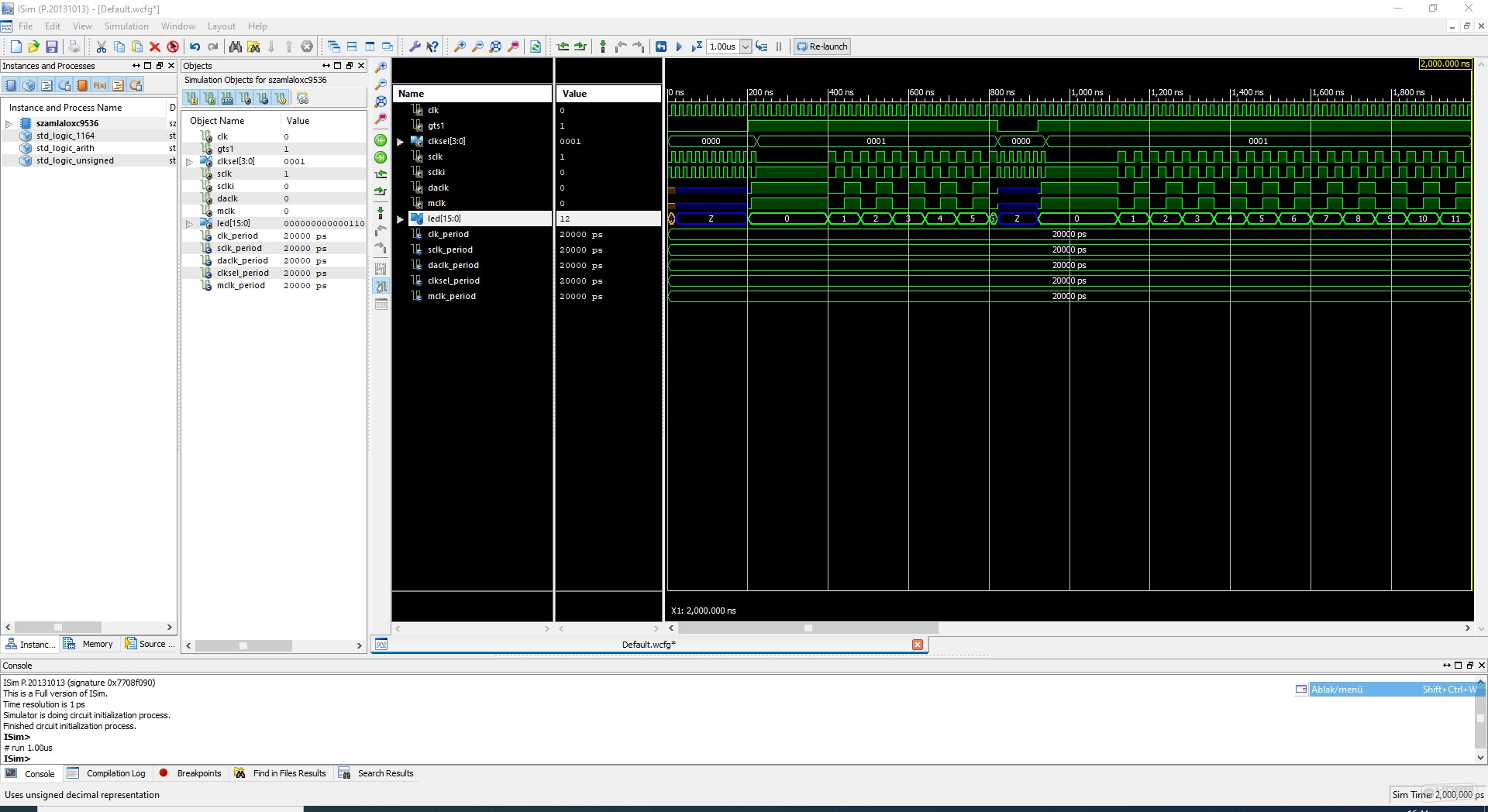Toggle the Constants filter in the Objects panel
The width and height of the screenshot is (1488, 812).
point(263,98)
